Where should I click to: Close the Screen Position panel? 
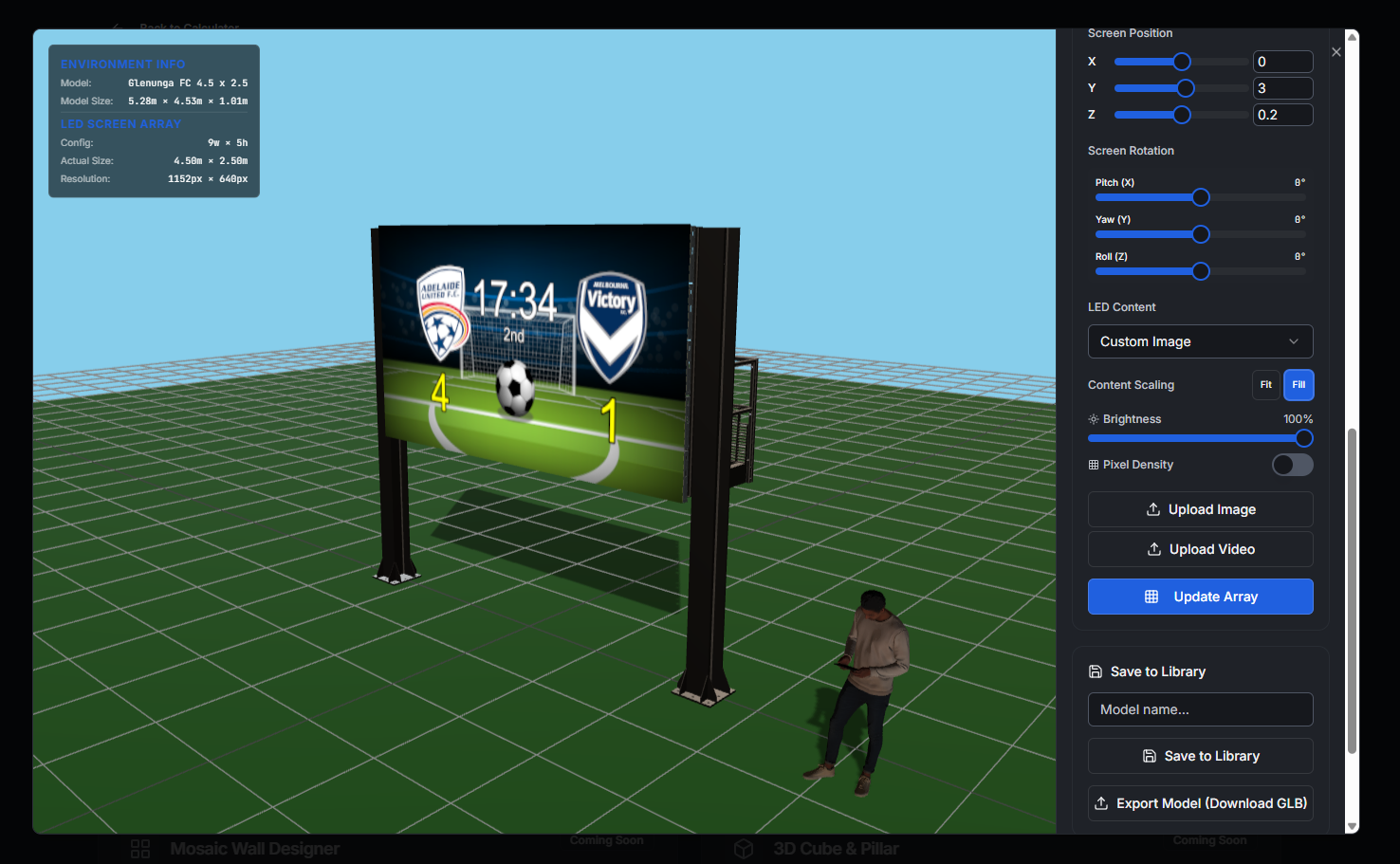click(1336, 52)
